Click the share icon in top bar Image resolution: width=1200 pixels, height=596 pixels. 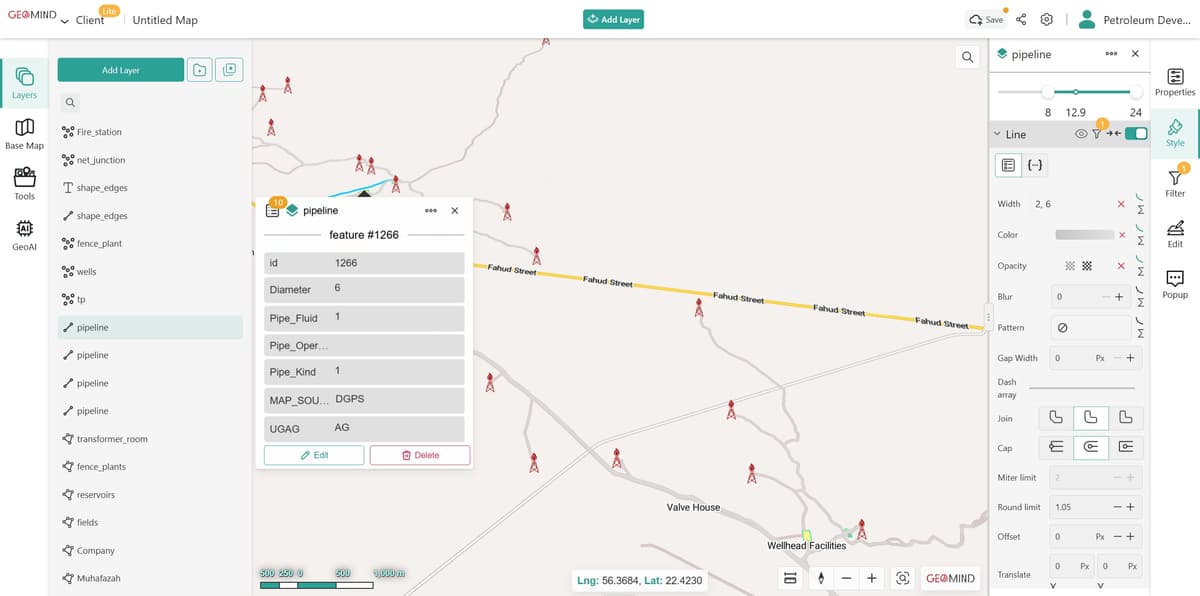point(1021,20)
